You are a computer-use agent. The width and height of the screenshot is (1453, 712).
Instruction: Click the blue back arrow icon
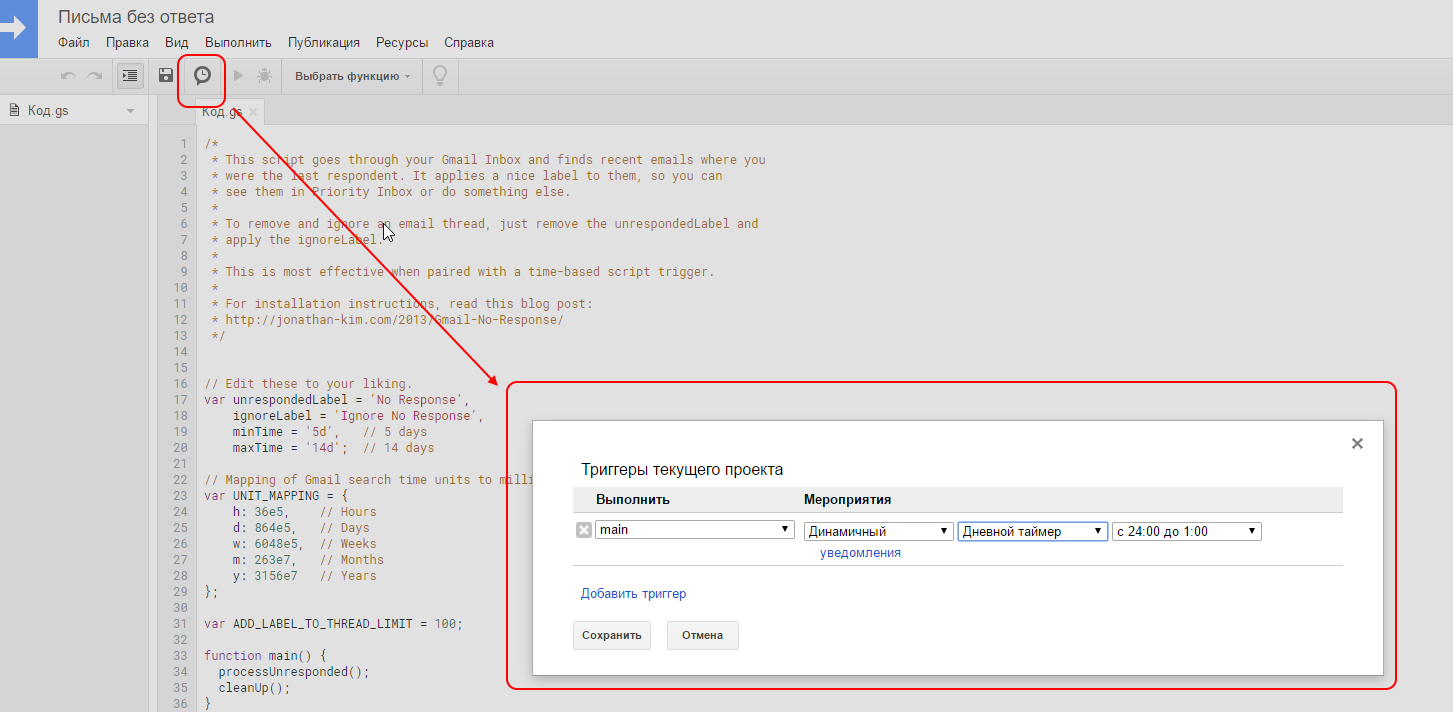(x=17, y=28)
